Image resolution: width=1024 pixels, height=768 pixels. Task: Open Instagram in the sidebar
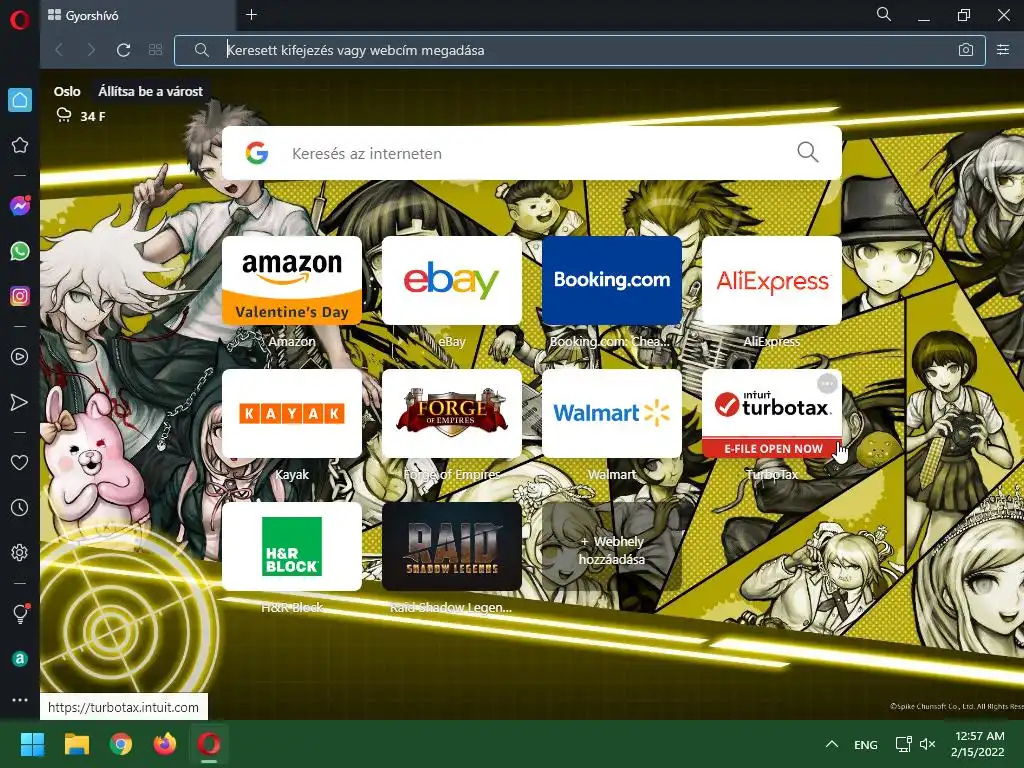tap(20, 296)
